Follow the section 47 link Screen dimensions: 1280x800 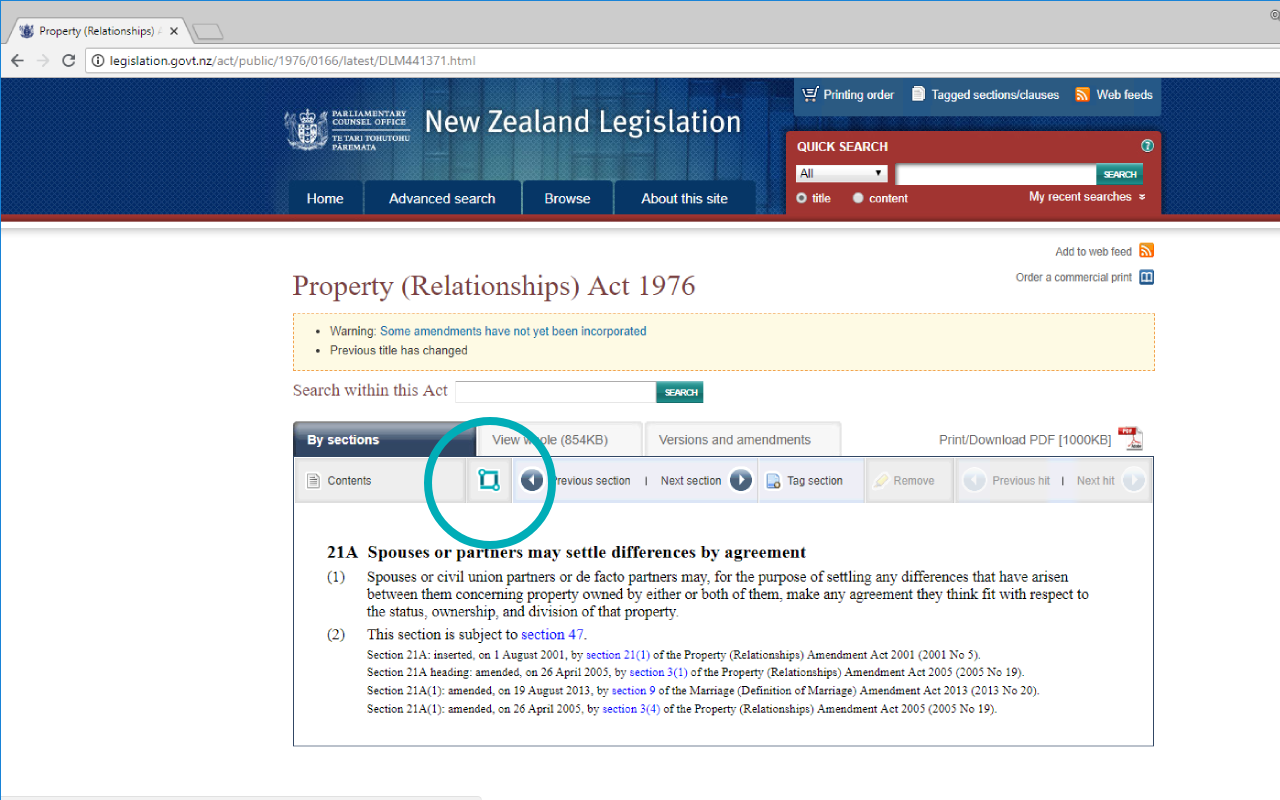pyautogui.click(x=552, y=634)
